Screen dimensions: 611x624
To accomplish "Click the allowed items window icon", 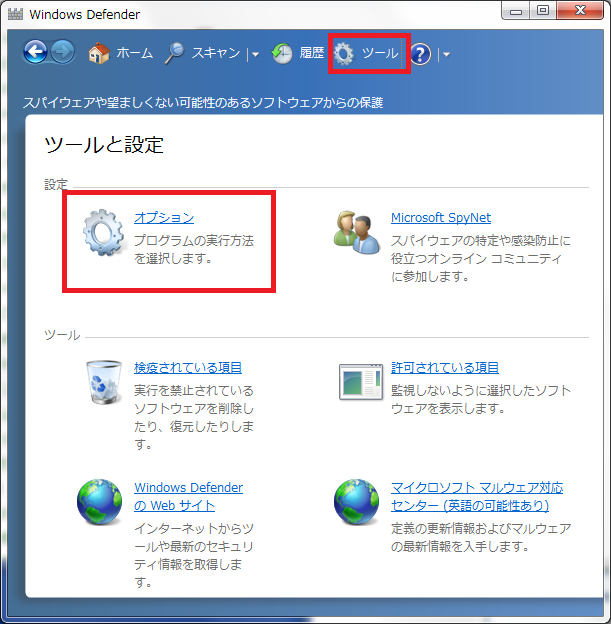I will (361, 382).
